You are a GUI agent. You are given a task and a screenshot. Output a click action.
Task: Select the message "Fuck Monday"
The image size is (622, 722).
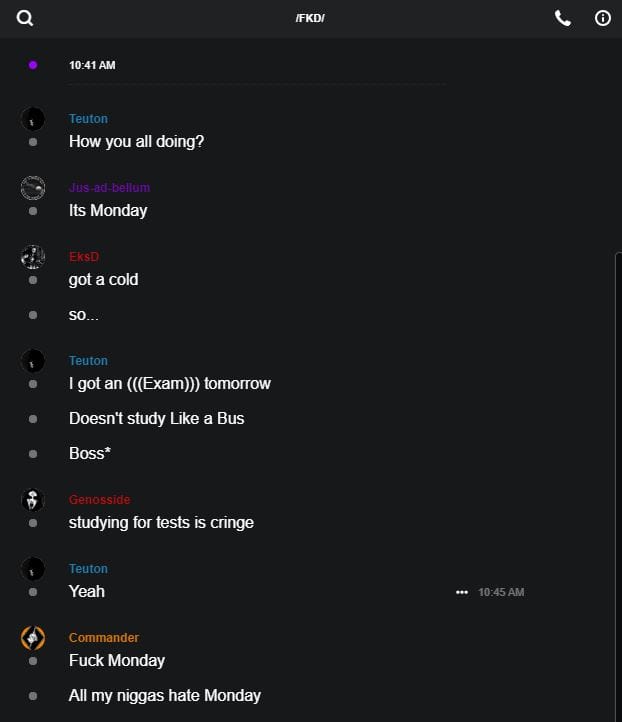point(117,660)
